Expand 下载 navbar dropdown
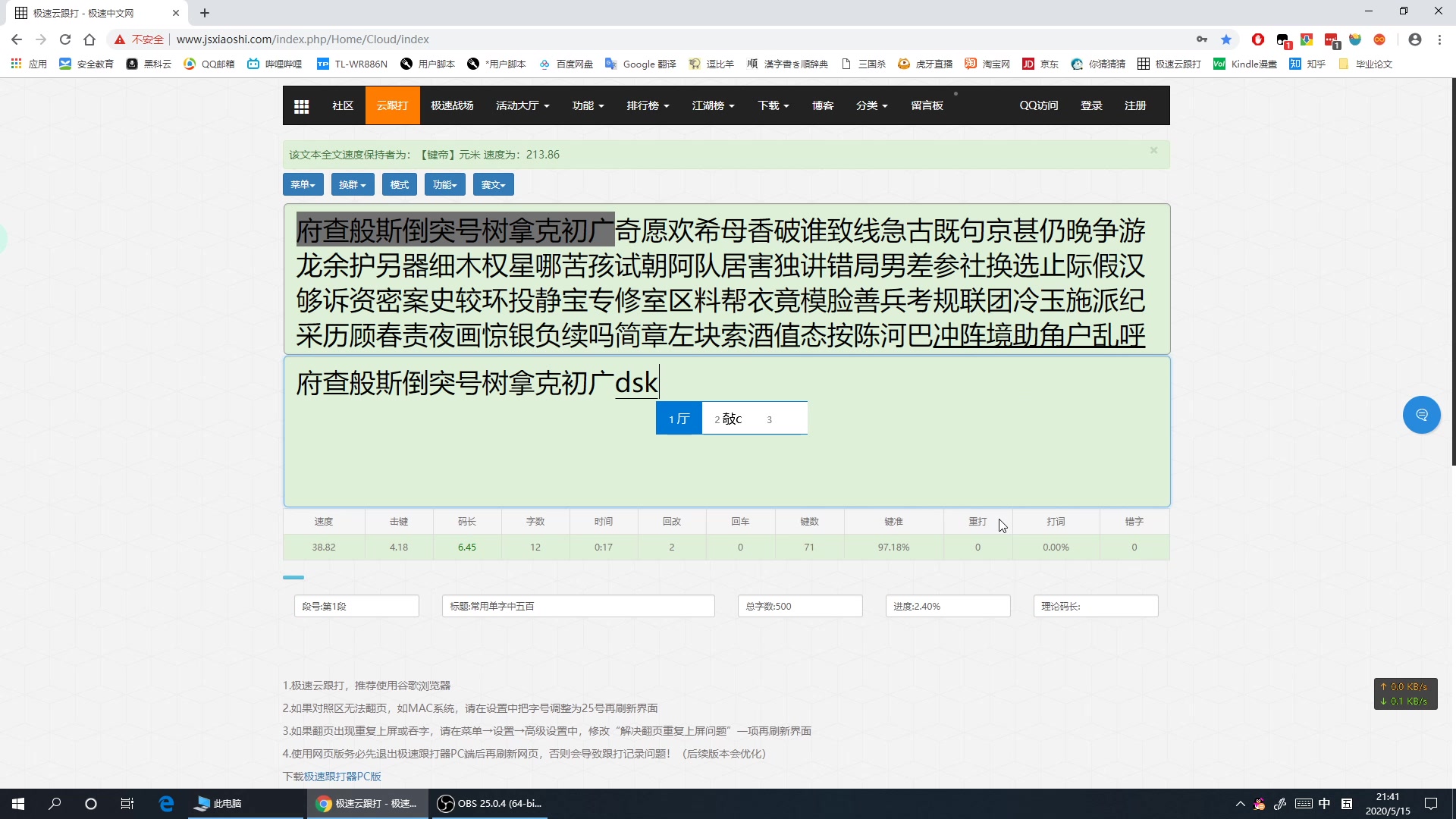Screen dimensions: 1456x819 773,105
